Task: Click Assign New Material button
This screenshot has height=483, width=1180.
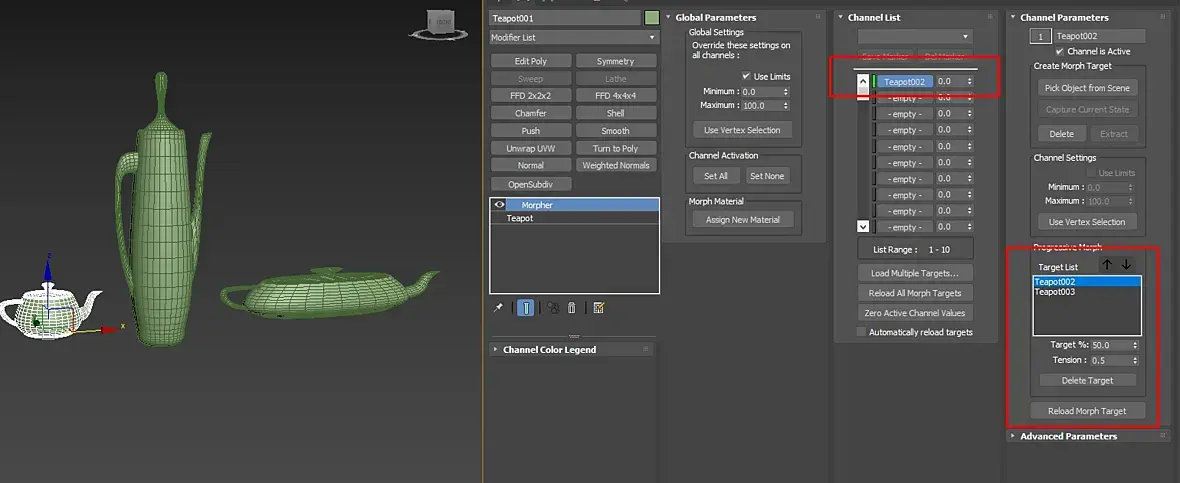Action: tap(743, 220)
